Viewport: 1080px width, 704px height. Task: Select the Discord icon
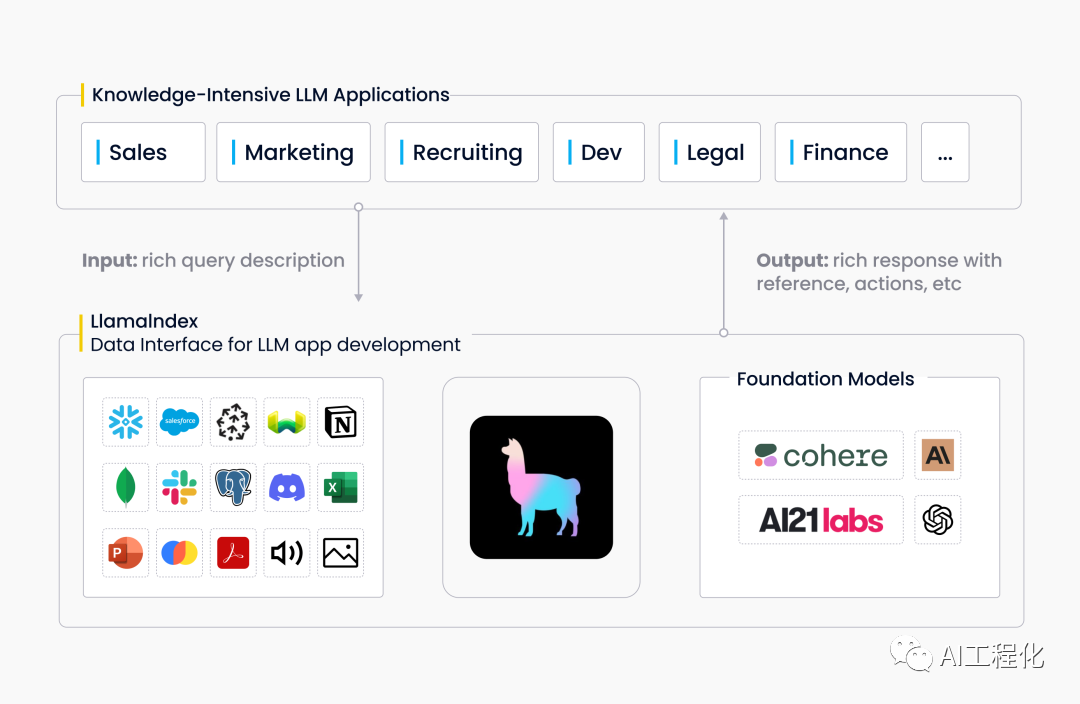[x=287, y=487]
